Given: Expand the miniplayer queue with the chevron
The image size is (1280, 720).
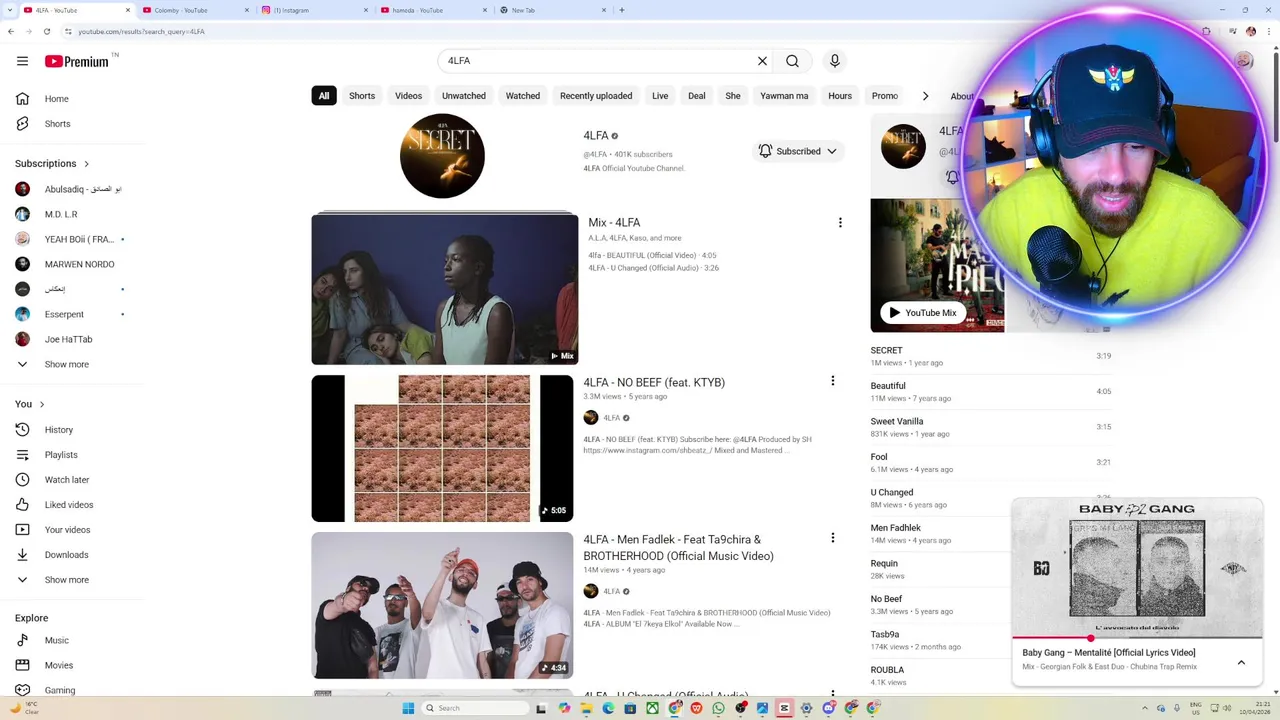Looking at the screenshot, I should [1241, 662].
